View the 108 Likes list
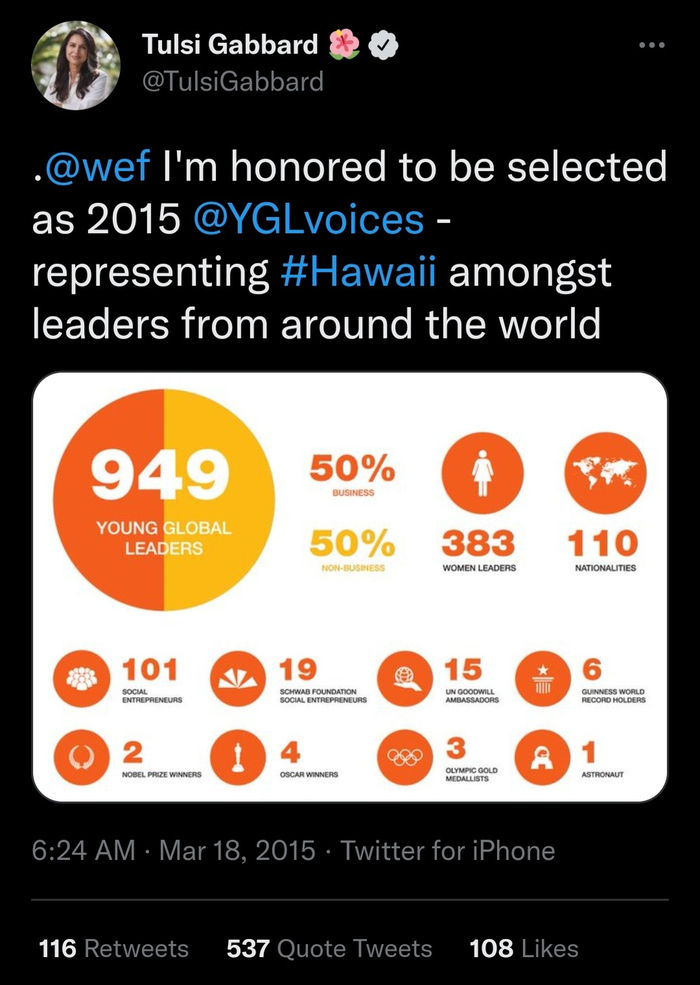This screenshot has width=700, height=985. 524,949
